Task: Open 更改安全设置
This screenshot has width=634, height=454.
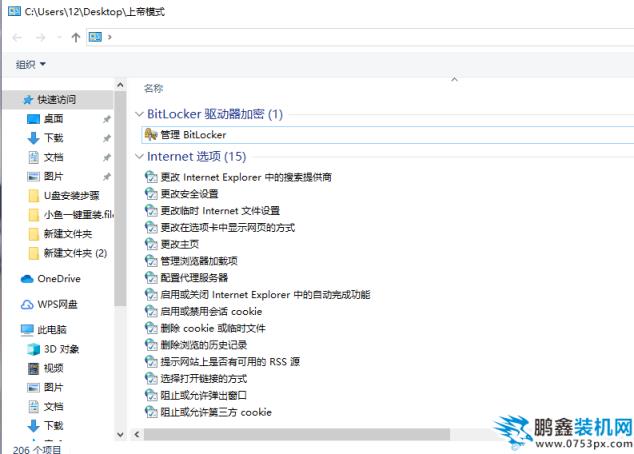Action: point(189,194)
